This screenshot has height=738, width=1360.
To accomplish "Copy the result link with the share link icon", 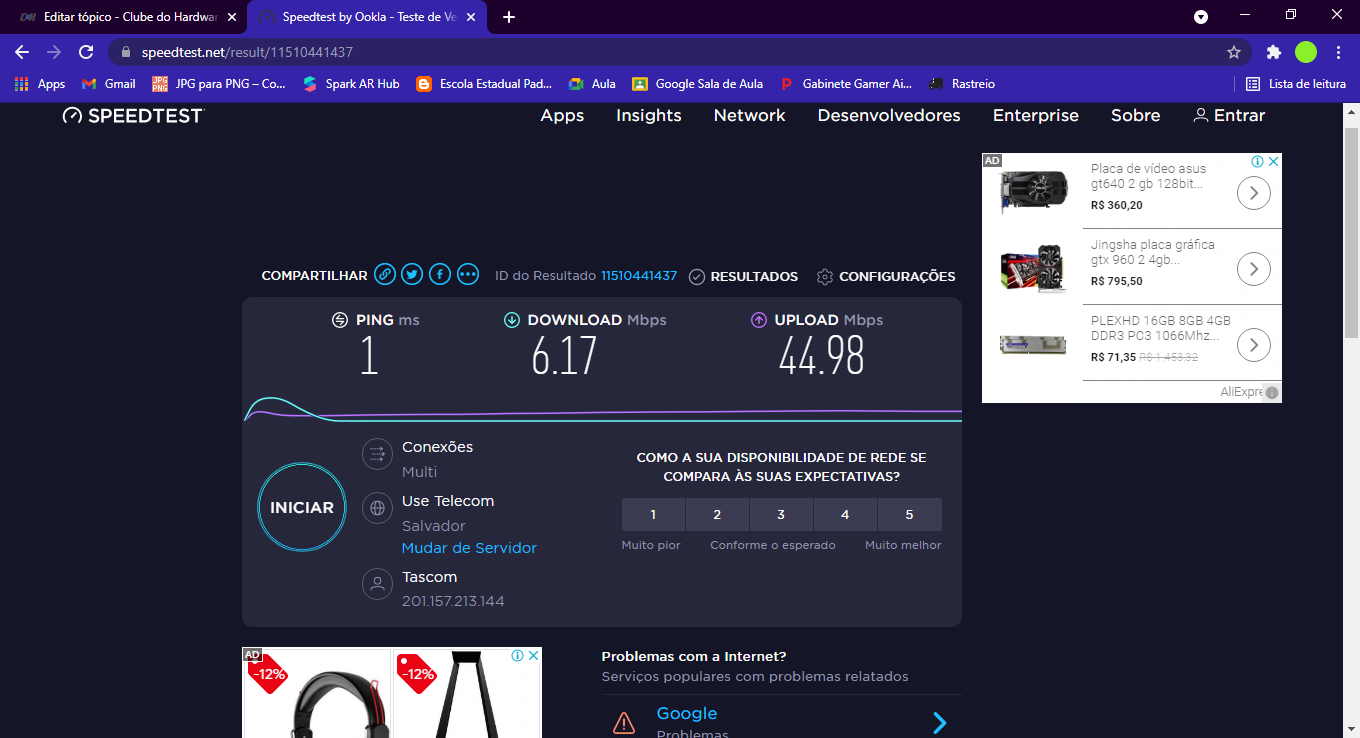I will [x=384, y=275].
